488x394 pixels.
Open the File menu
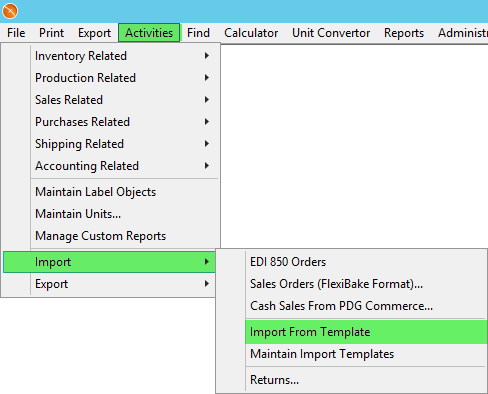pos(16,33)
